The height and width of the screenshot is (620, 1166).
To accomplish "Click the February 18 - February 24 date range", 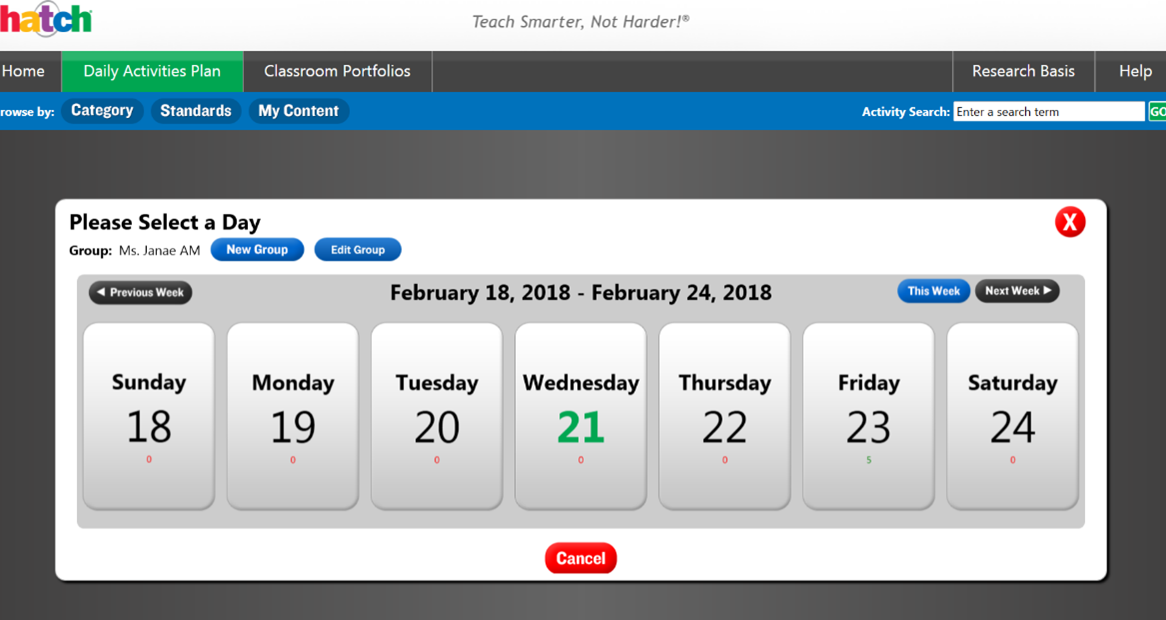I will (x=581, y=292).
